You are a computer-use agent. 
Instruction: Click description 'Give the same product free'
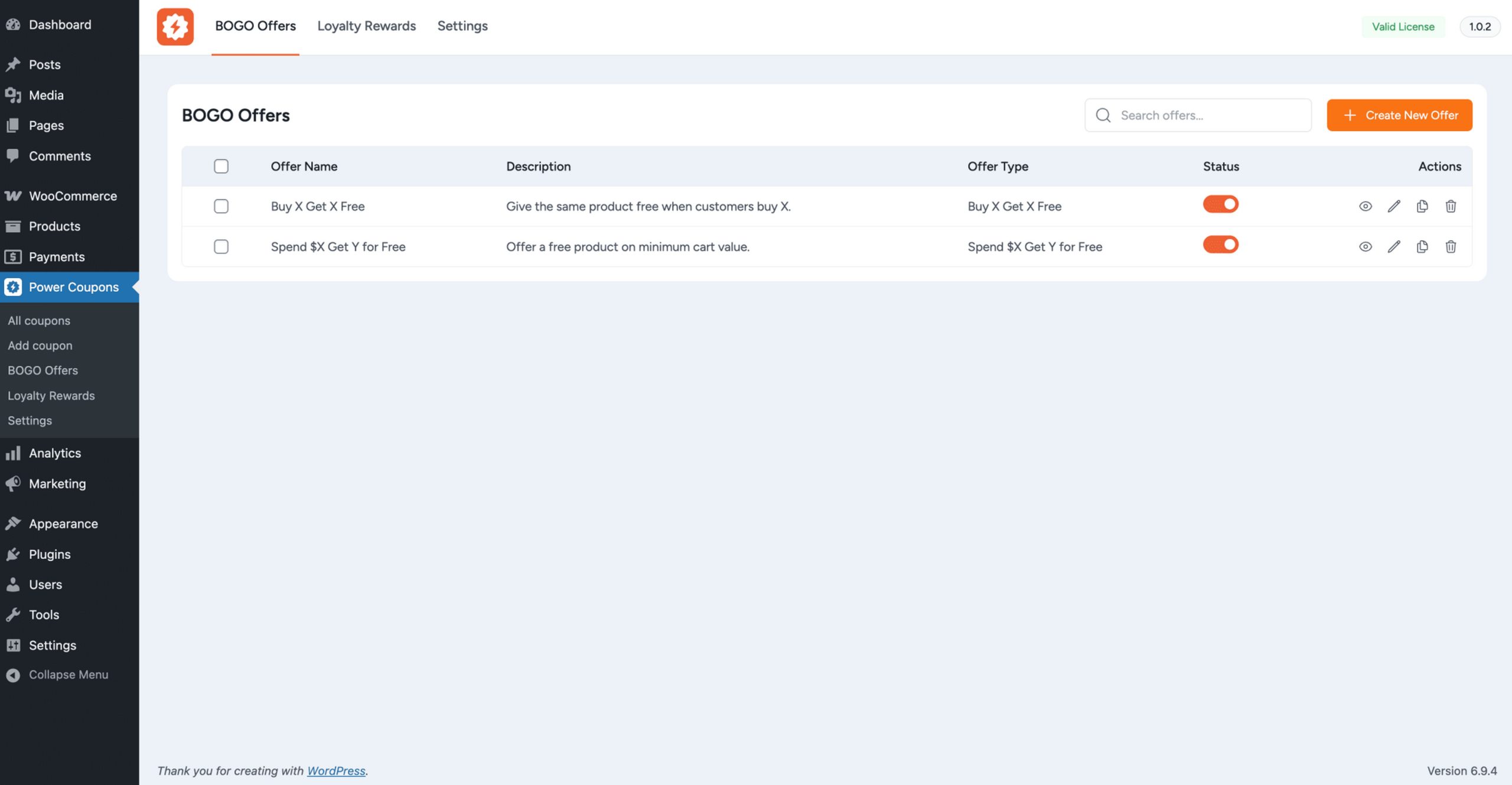click(648, 206)
